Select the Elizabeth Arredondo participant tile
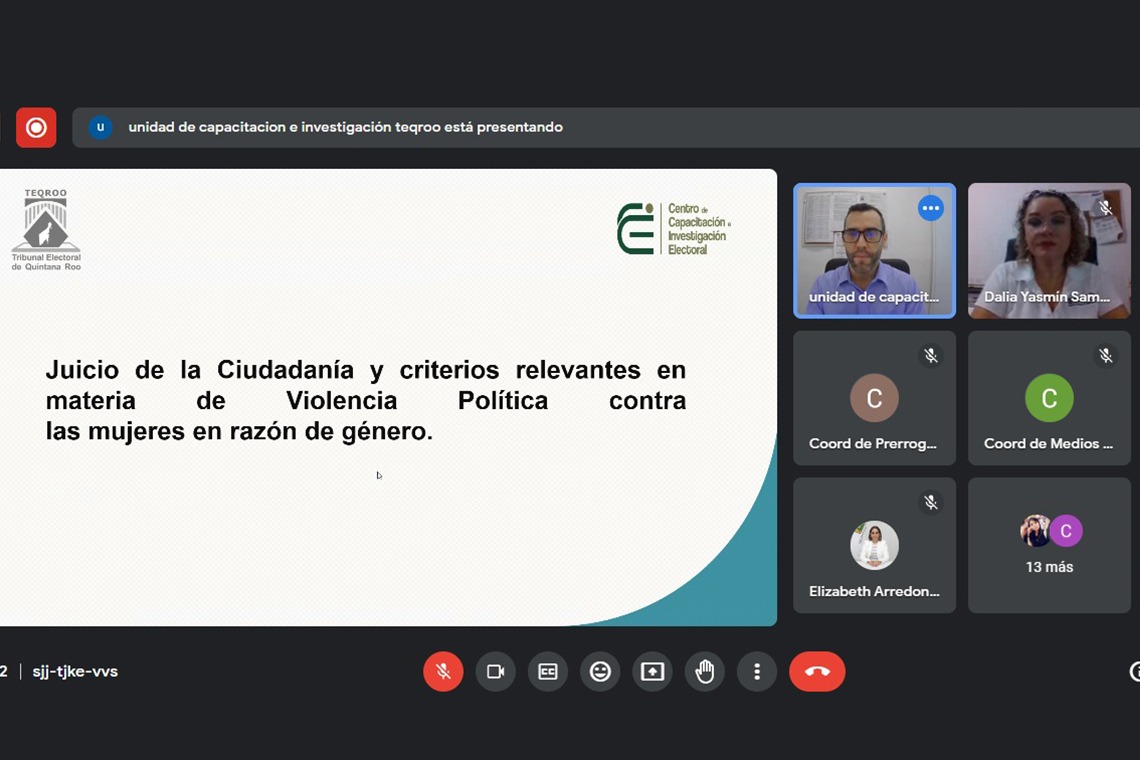Viewport: 1140px width, 760px height. pyautogui.click(x=874, y=546)
